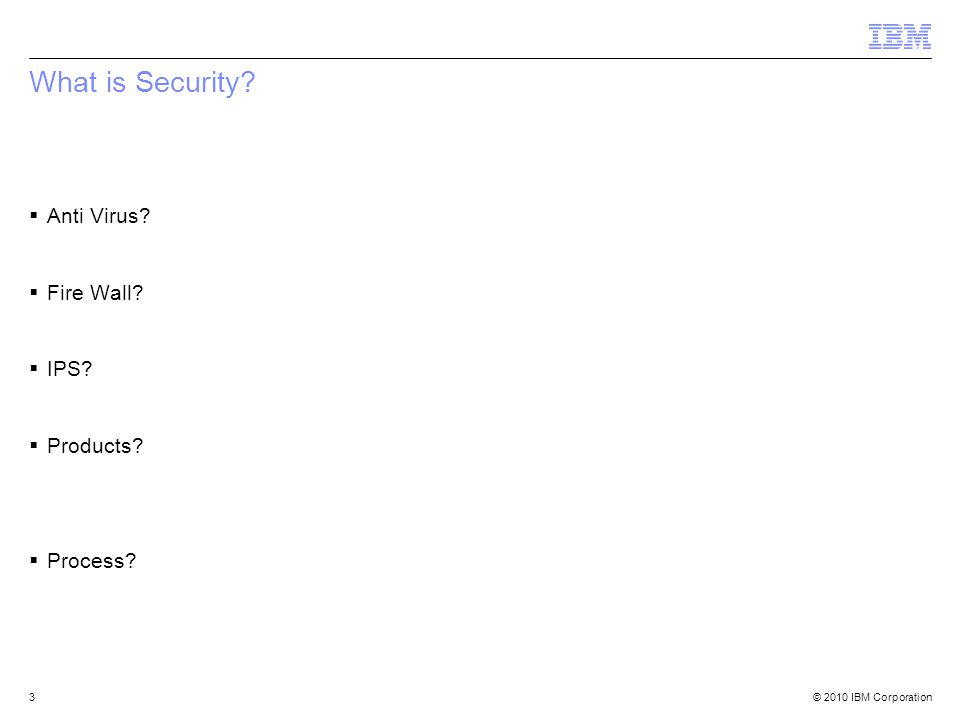Select the square bullet before Anti Virus
The image size is (960, 720).
click(34, 216)
